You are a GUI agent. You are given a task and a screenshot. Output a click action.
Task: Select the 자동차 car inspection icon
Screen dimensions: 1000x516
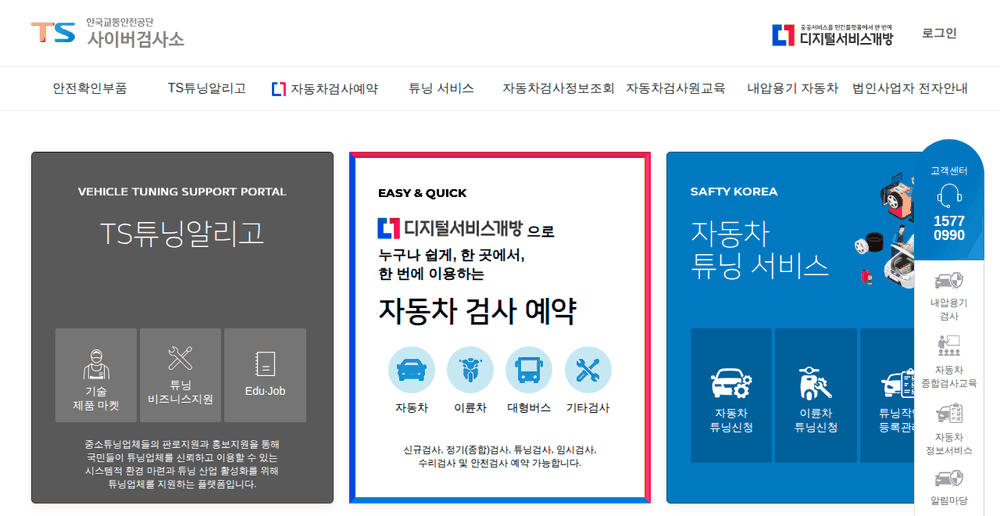click(x=411, y=370)
